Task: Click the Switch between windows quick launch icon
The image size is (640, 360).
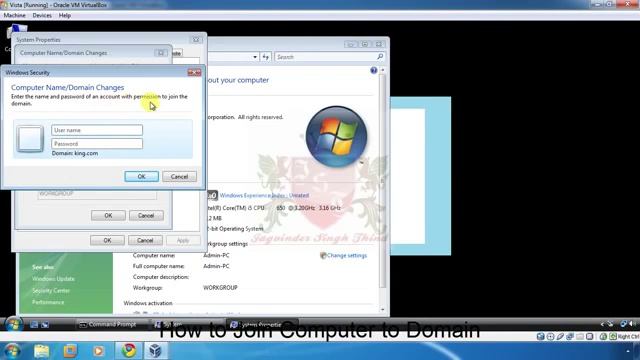Action: click(45, 324)
